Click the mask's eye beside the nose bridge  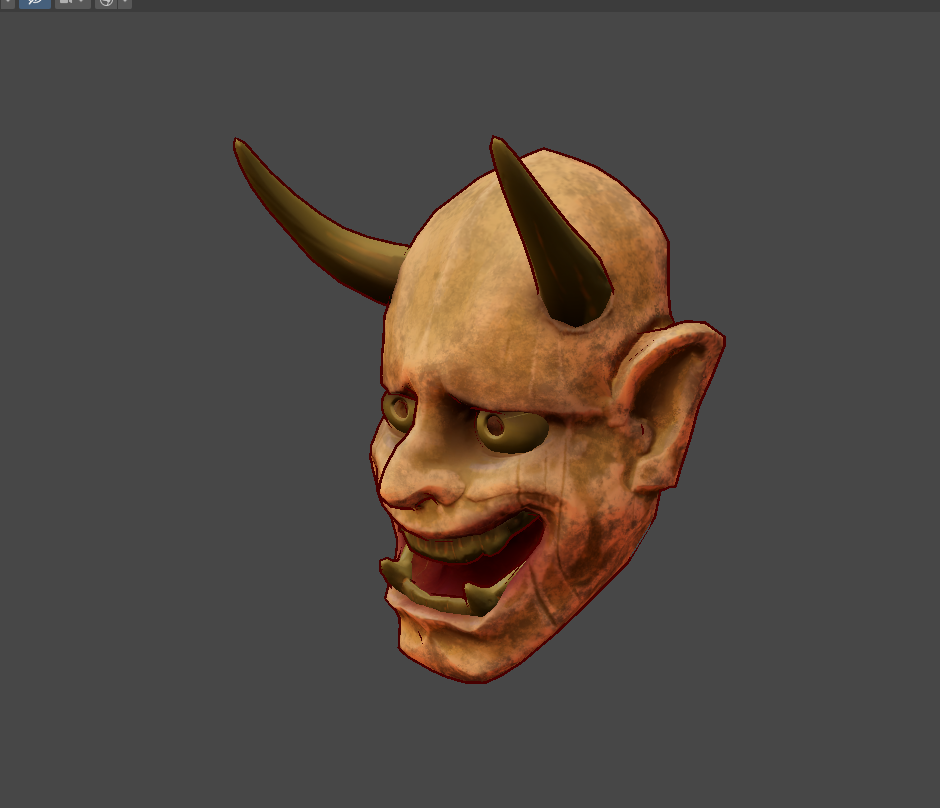point(399,410)
